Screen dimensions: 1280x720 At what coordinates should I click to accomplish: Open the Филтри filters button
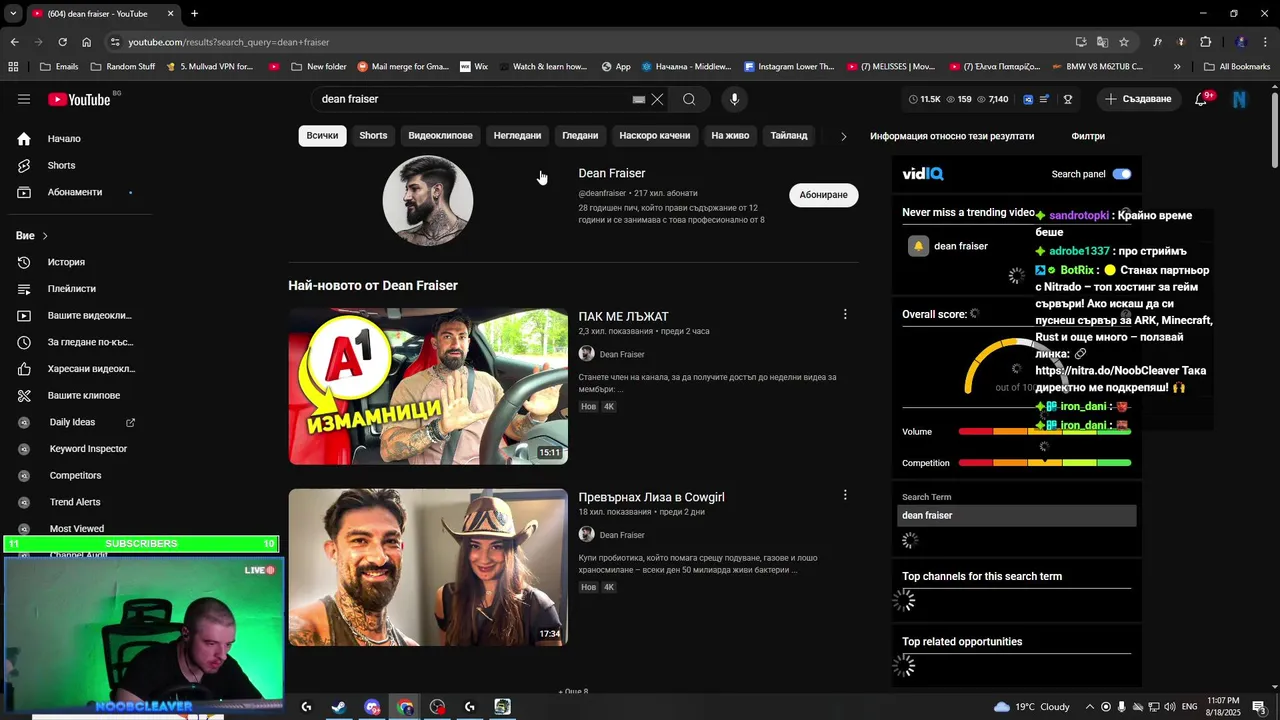pos(1088,136)
